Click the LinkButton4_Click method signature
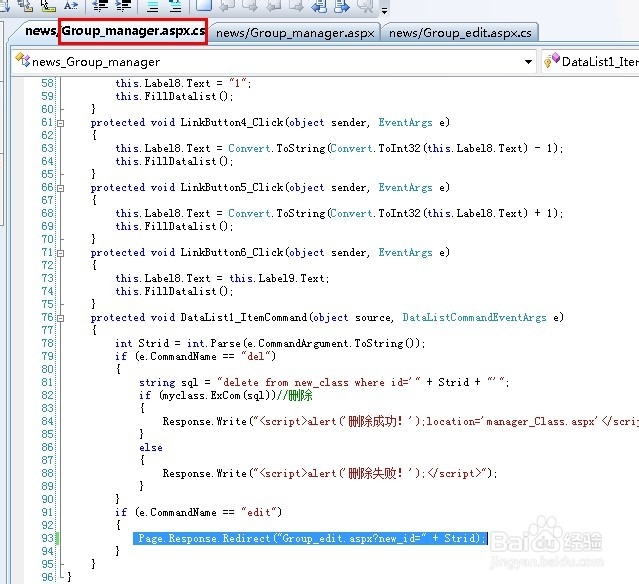639x584 pixels. tap(270, 122)
